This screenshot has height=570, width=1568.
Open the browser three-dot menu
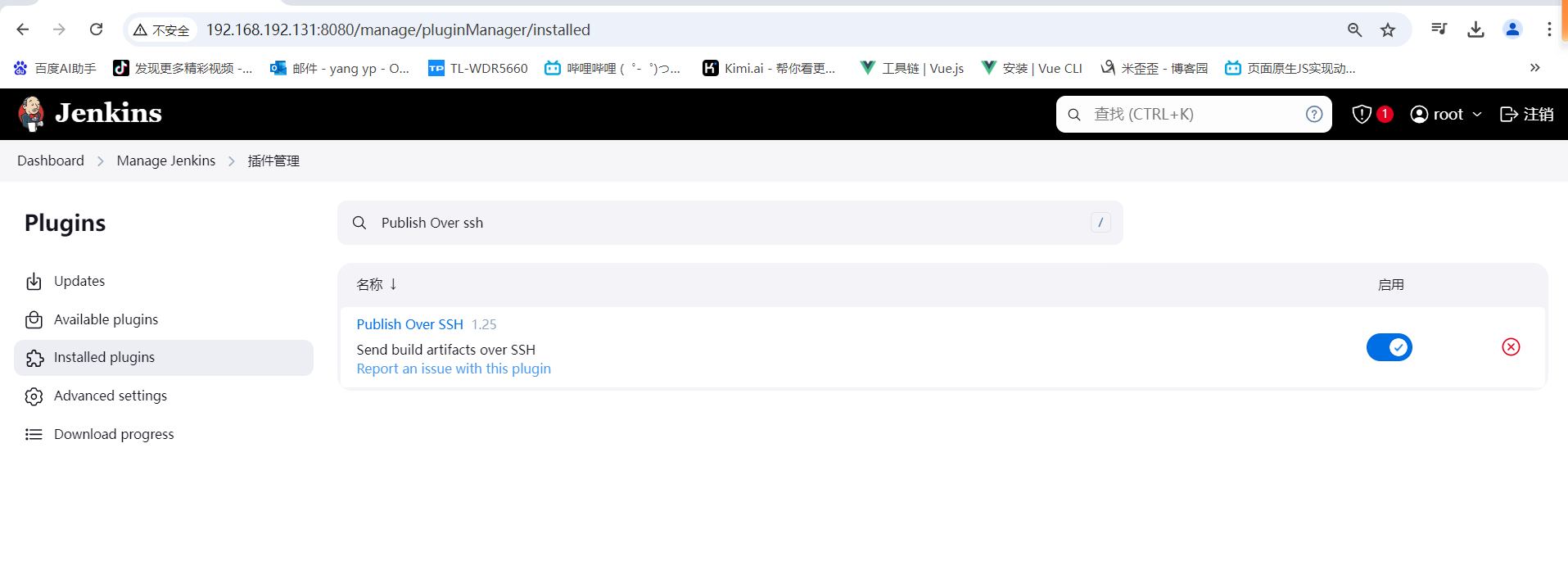(1549, 29)
